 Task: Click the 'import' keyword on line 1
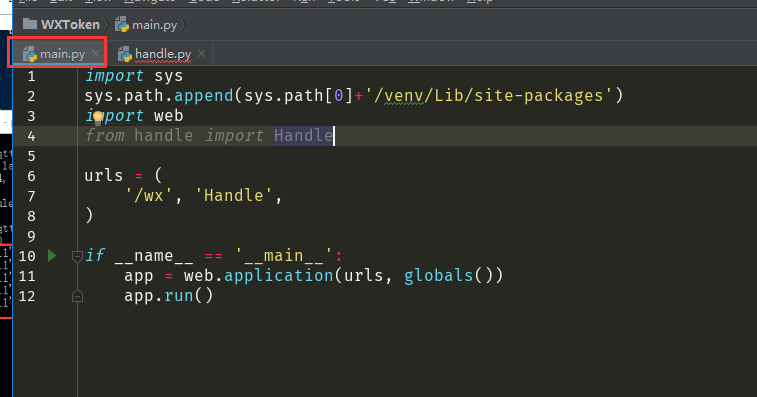pos(114,76)
